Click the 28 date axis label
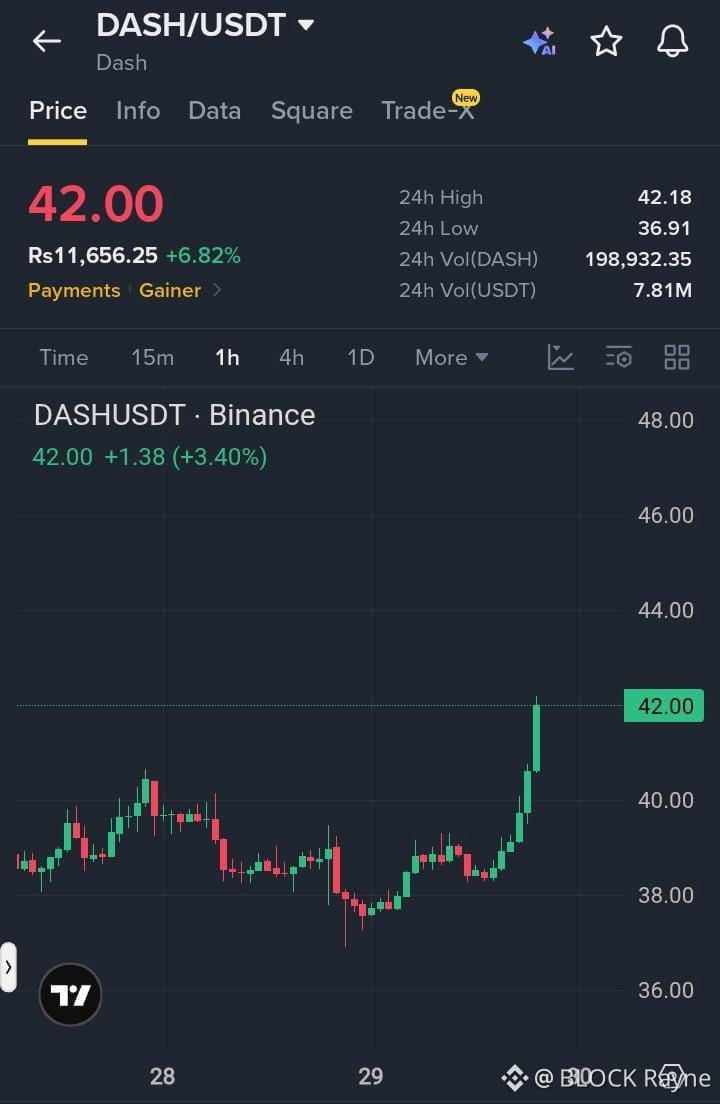This screenshot has height=1104, width=720. (x=163, y=1076)
